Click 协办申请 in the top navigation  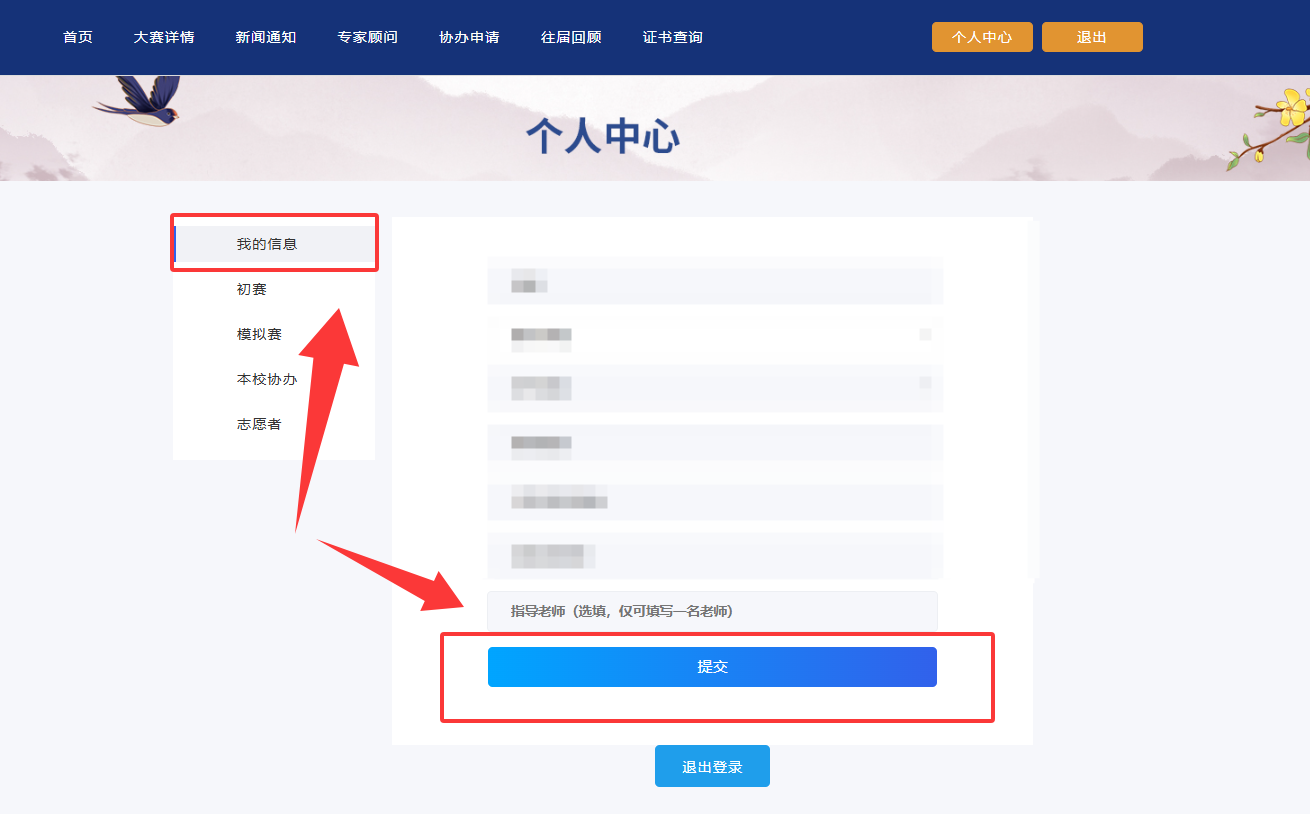(x=469, y=37)
